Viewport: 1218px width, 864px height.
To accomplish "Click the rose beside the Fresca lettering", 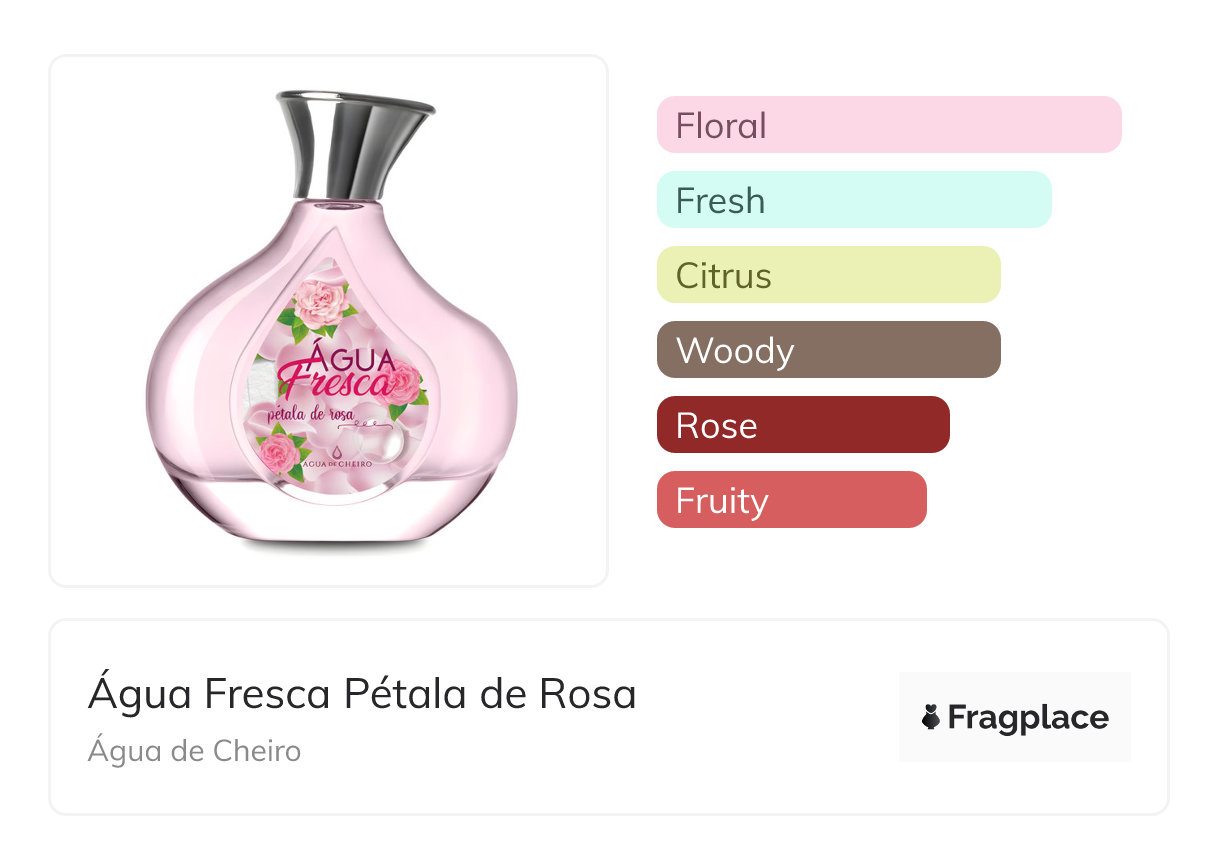I will coord(403,382).
